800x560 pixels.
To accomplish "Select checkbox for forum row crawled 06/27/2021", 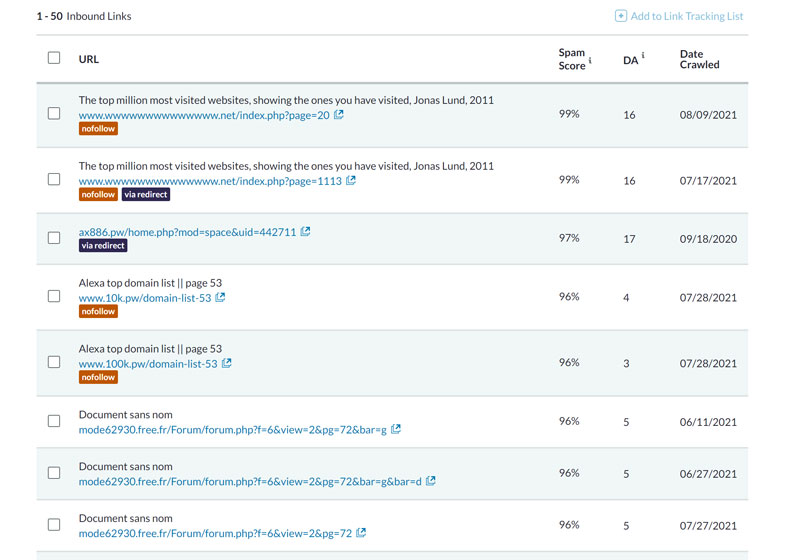I will point(54,473).
